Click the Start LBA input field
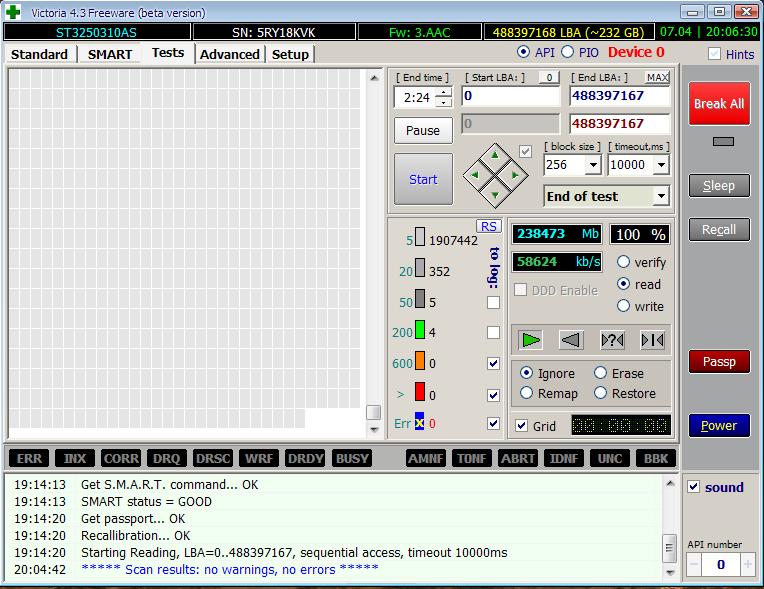Viewport: 764px width, 589px height. tap(510, 96)
